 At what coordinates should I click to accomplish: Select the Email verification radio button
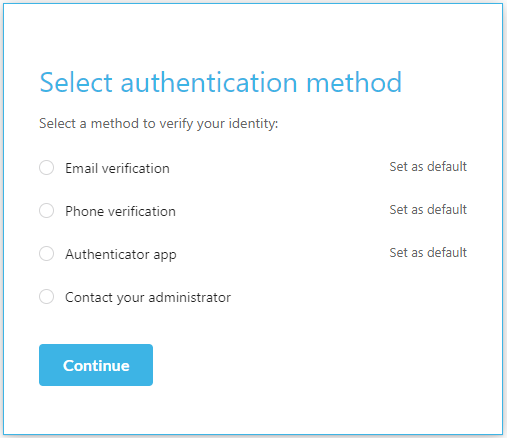[x=46, y=168]
